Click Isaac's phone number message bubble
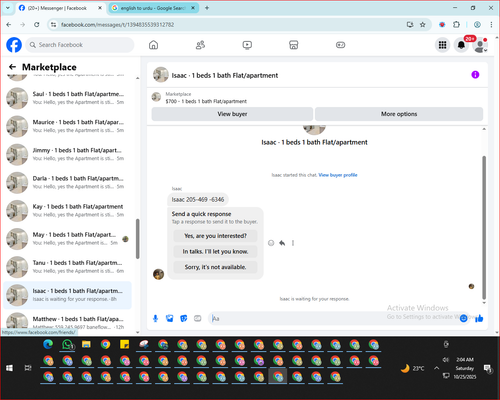The width and height of the screenshot is (500, 400). (198, 200)
